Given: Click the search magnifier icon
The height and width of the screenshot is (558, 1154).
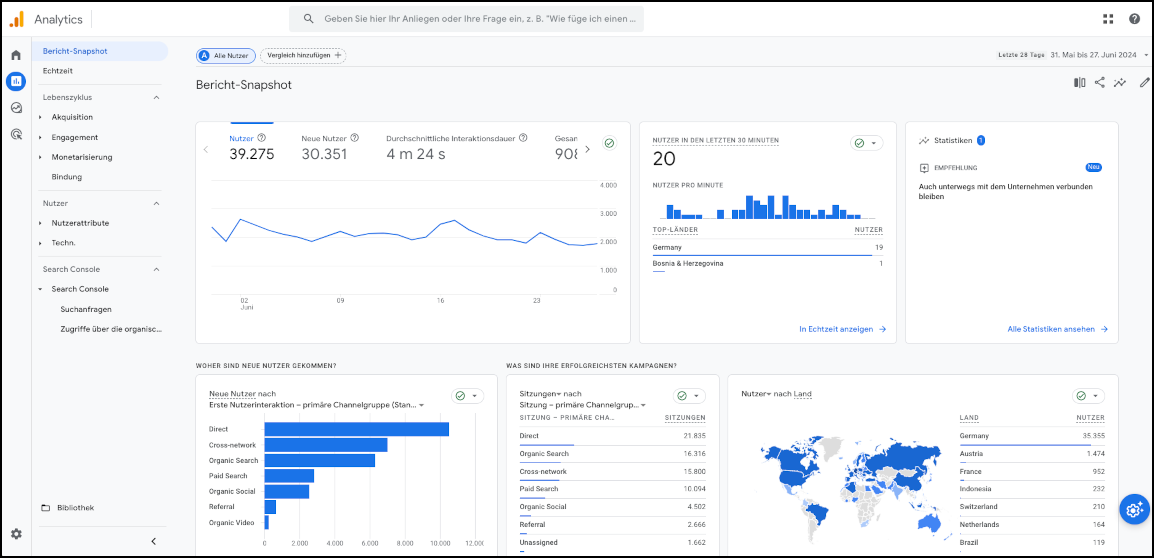Looking at the screenshot, I should (x=309, y=19).
